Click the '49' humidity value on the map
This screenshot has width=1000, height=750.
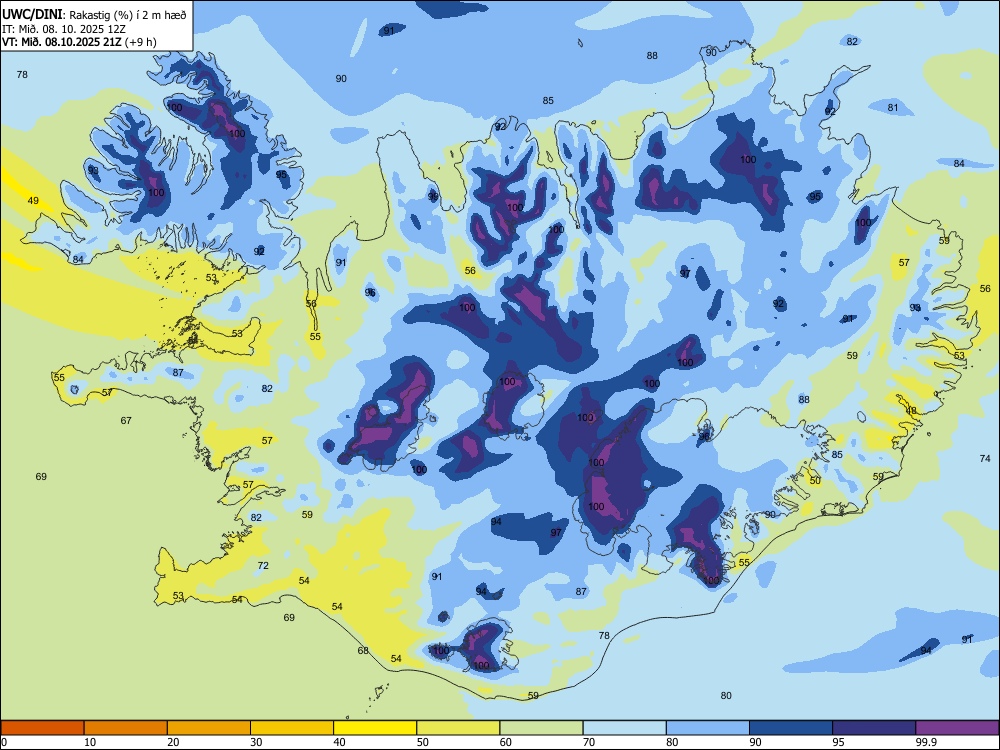pos(33,201)
